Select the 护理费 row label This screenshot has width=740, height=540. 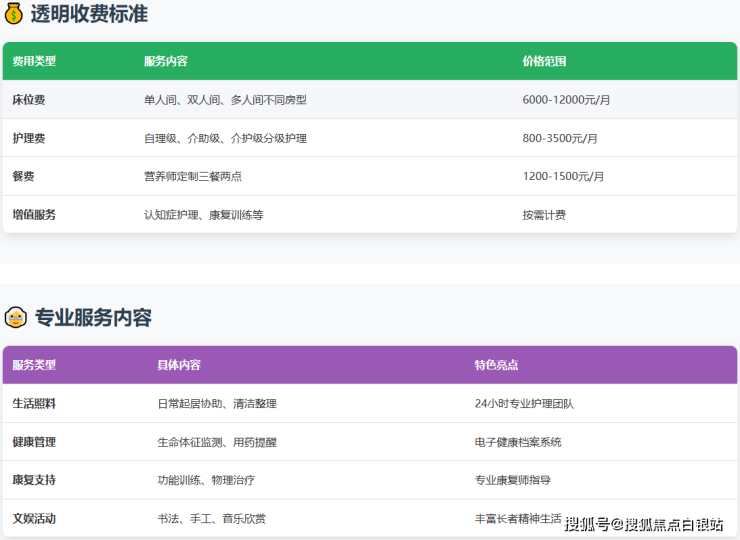point(28,138)
